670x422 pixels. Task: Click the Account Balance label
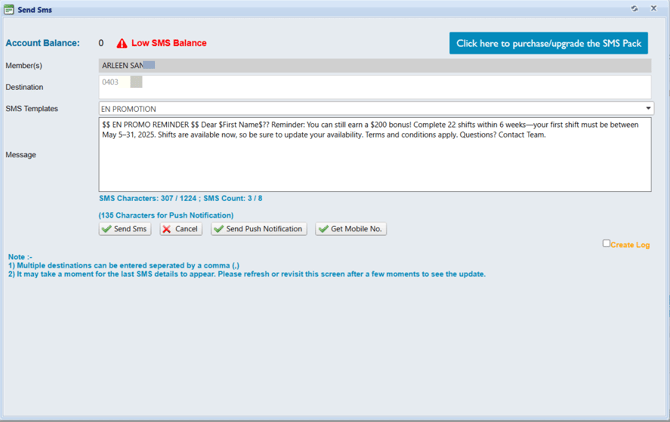(42, 43)
